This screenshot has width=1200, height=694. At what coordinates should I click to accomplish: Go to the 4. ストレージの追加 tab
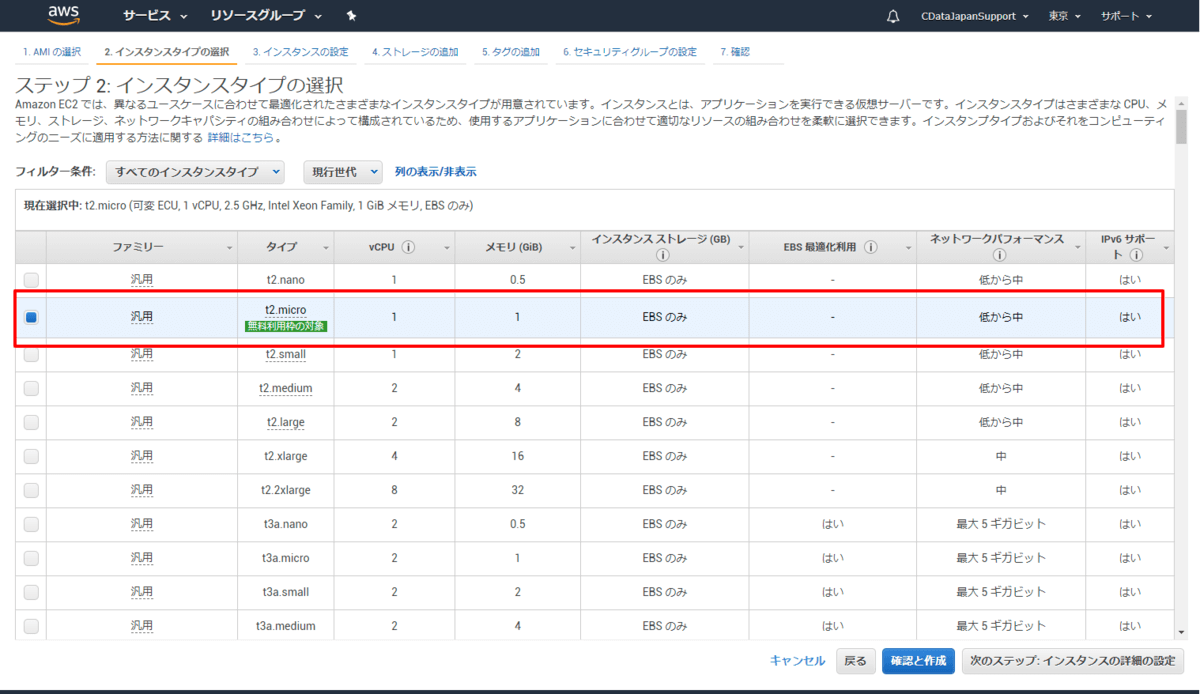pyautogui.click(x=415, y=51)
